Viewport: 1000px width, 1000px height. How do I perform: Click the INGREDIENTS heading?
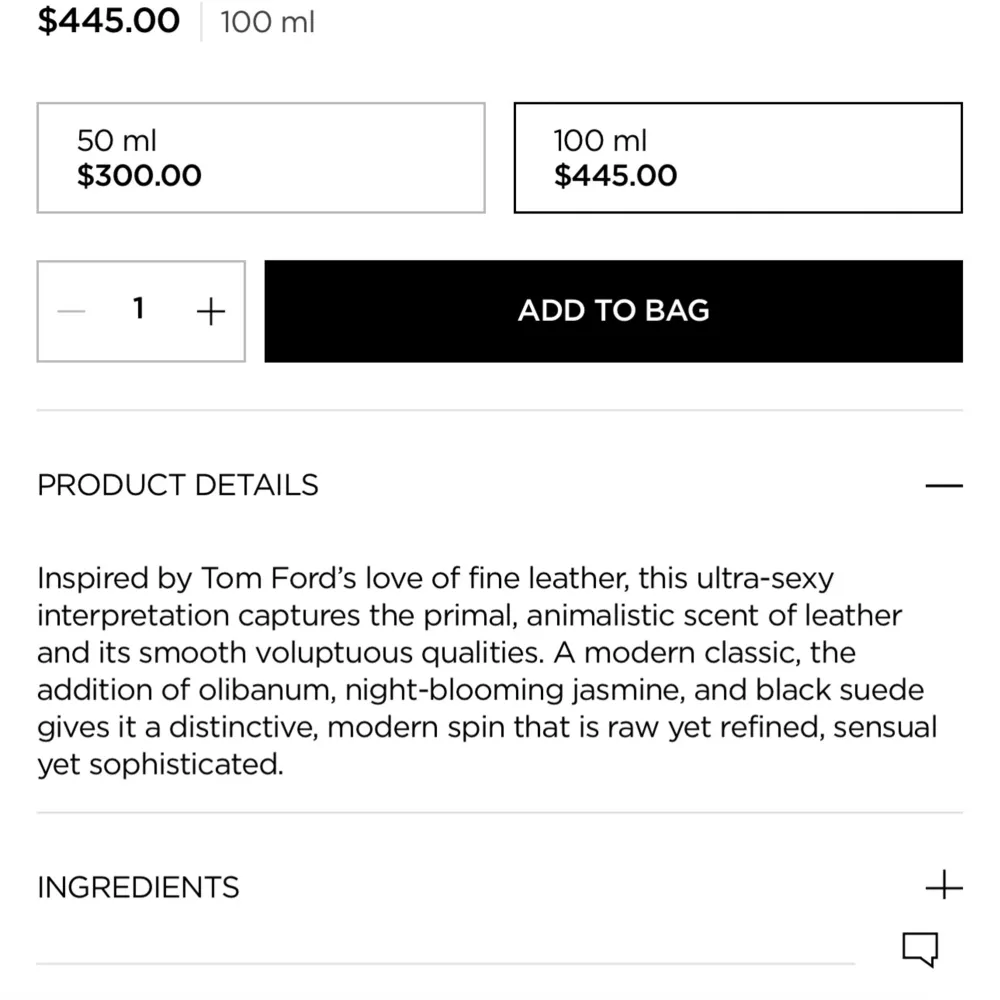pos(138,886)
